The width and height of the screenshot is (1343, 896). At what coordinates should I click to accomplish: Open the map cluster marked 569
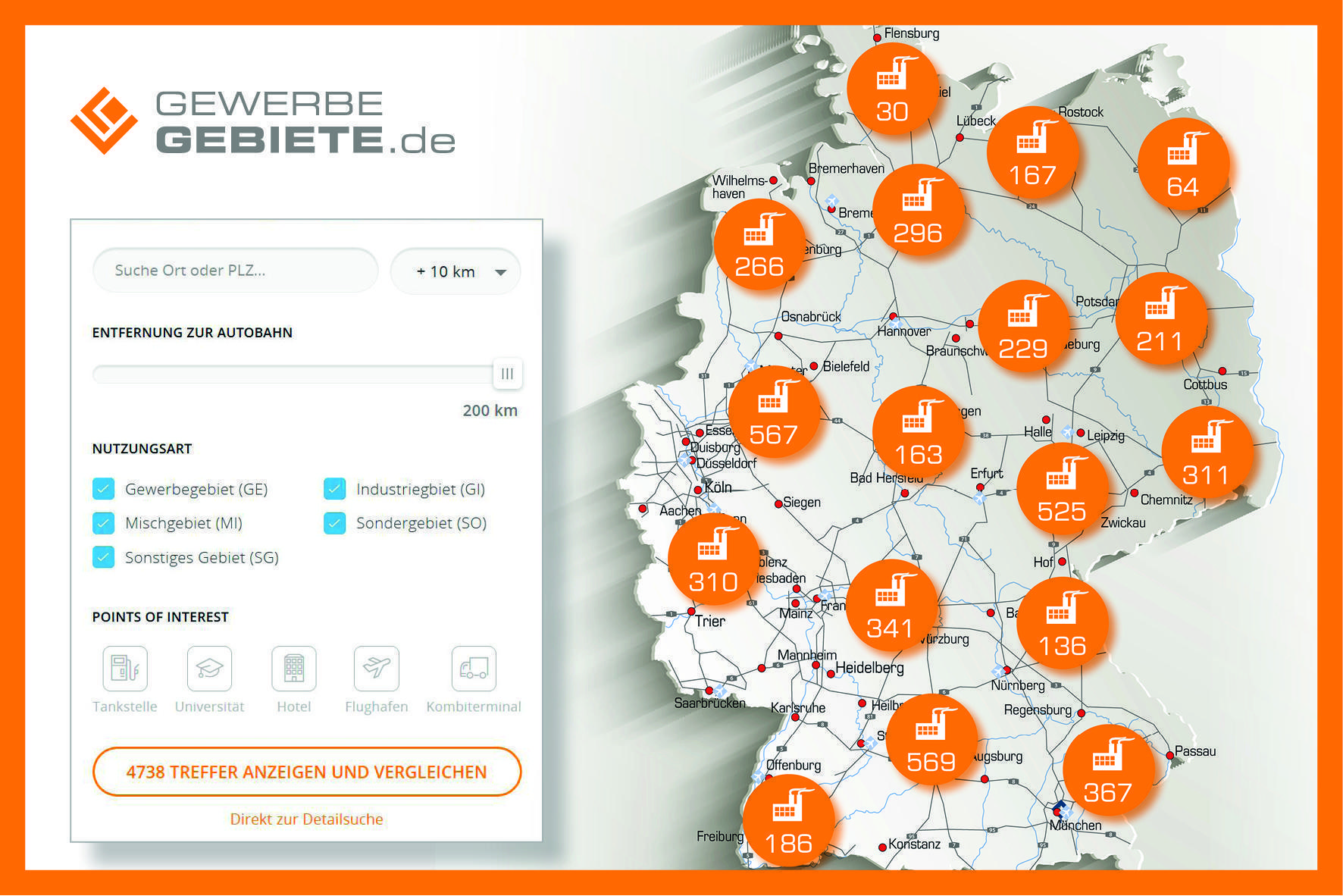point(931,739)
